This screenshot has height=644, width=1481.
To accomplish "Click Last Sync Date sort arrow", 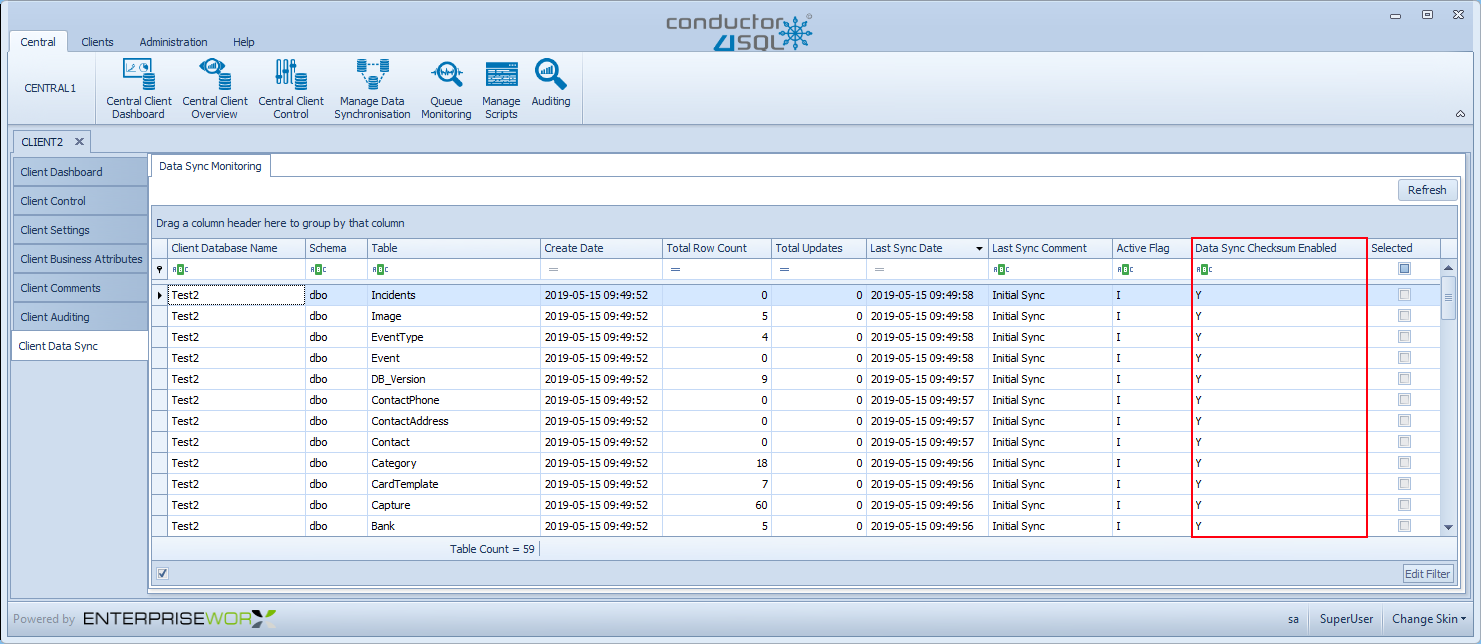I will 978,249.
